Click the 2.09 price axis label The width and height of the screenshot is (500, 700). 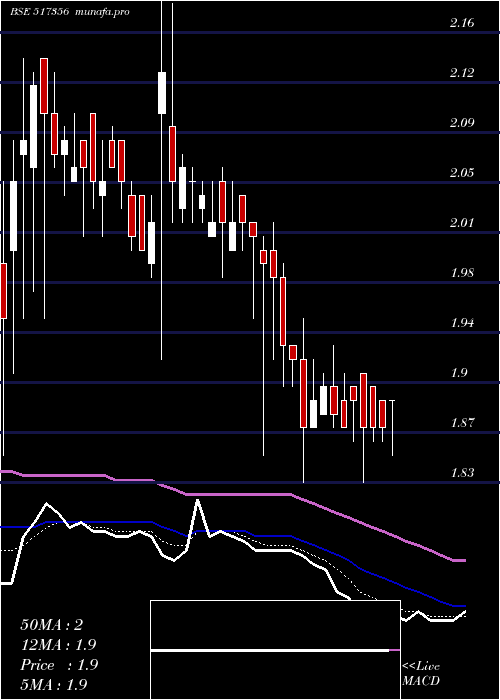(x=462, y=122)
